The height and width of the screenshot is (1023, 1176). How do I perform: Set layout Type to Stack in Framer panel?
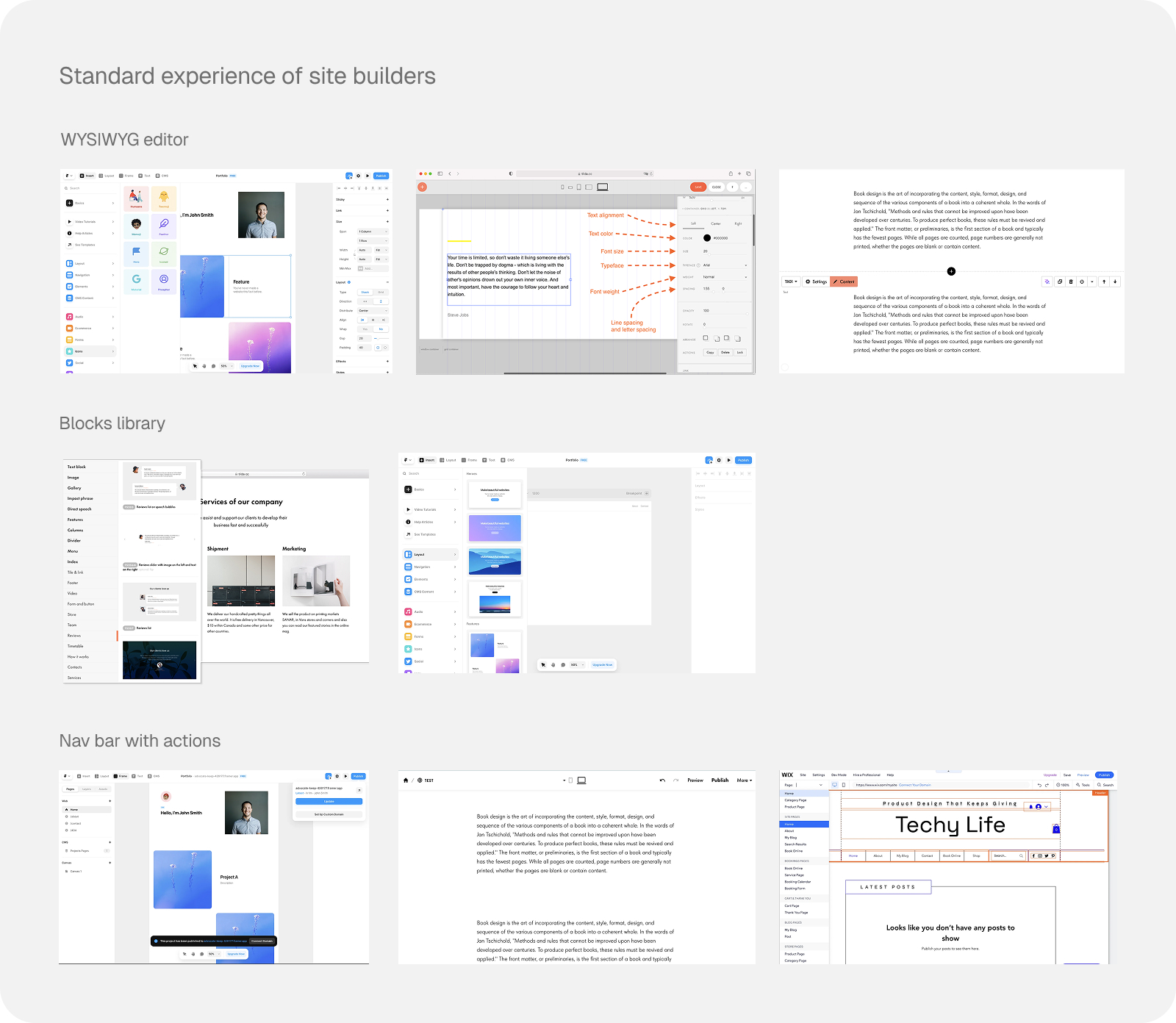click(x=365, y=292)
